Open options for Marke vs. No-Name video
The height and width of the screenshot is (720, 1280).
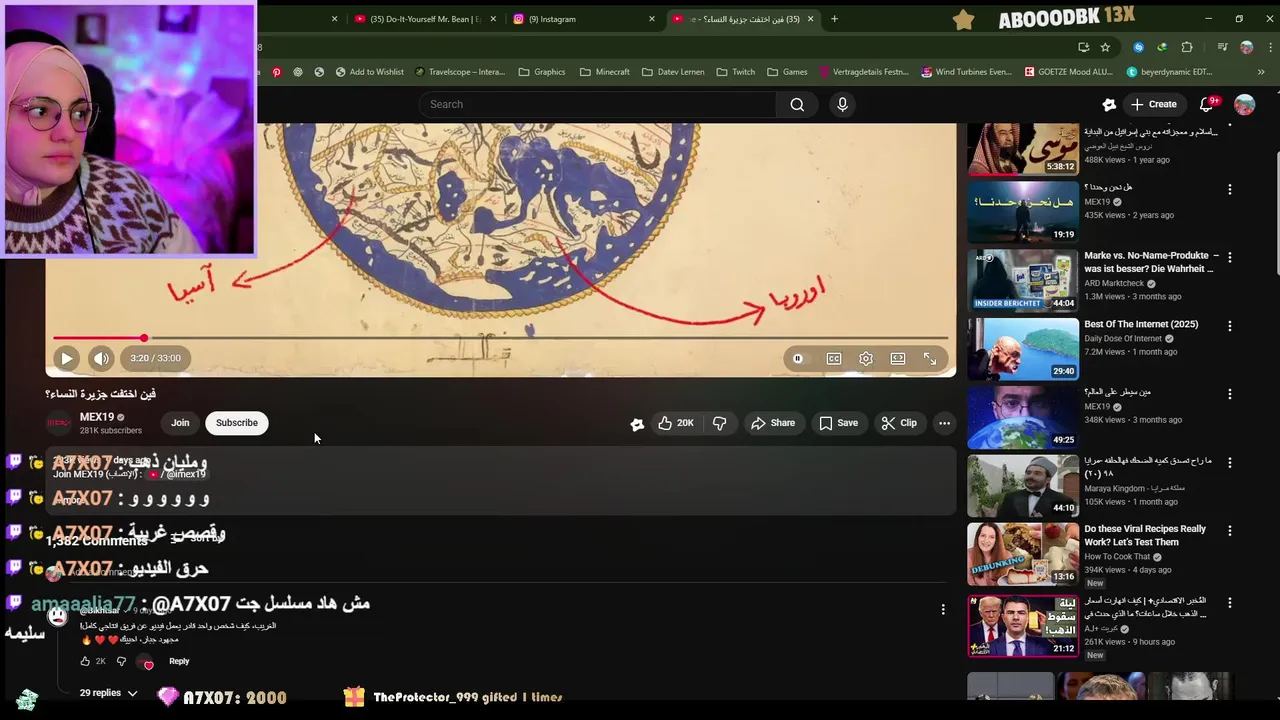(1229, 257)
